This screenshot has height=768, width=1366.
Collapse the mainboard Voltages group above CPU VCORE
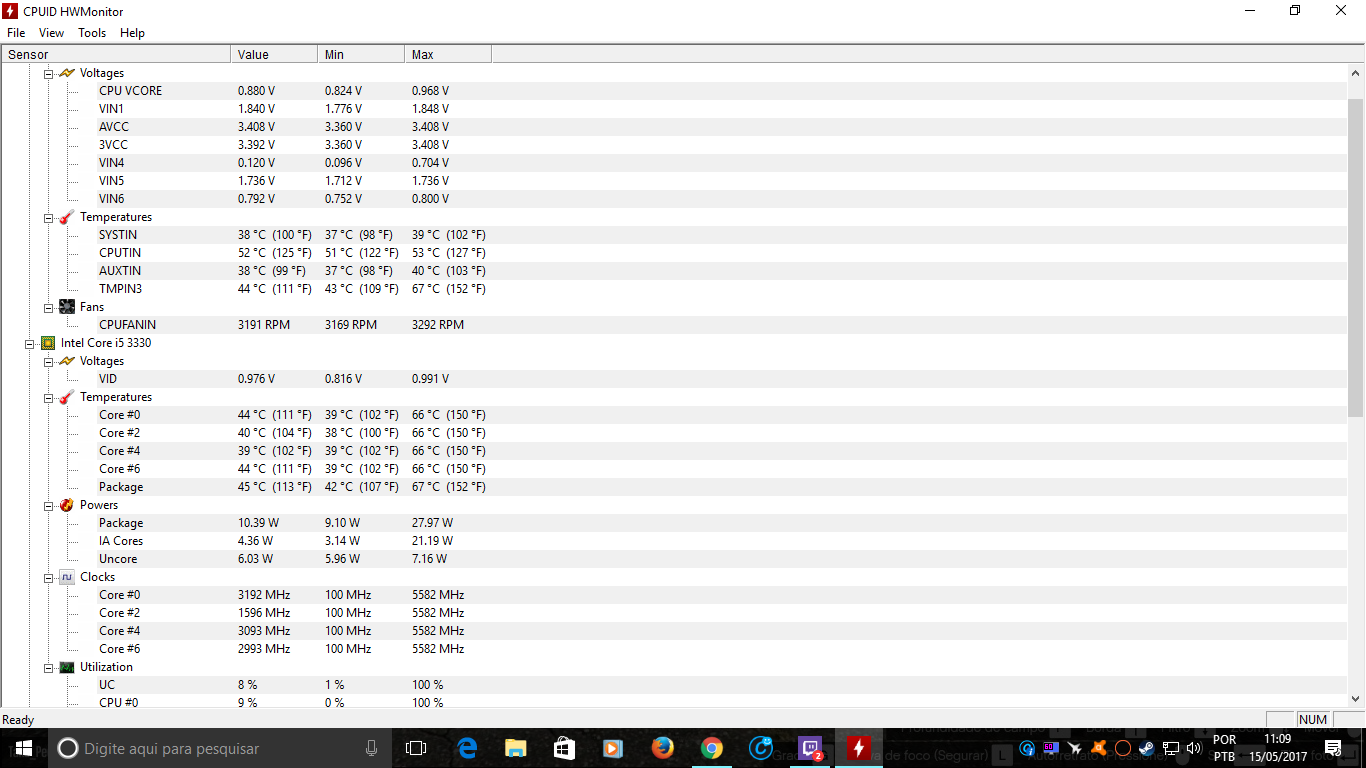(x=48, y=73)
